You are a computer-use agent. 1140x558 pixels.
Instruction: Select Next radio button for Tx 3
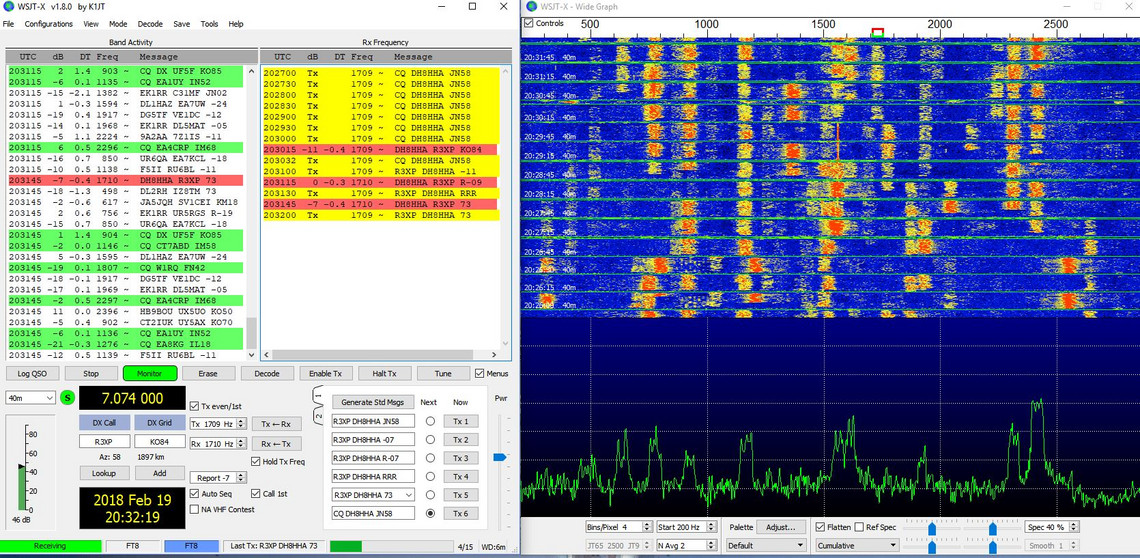pos(430,458)
